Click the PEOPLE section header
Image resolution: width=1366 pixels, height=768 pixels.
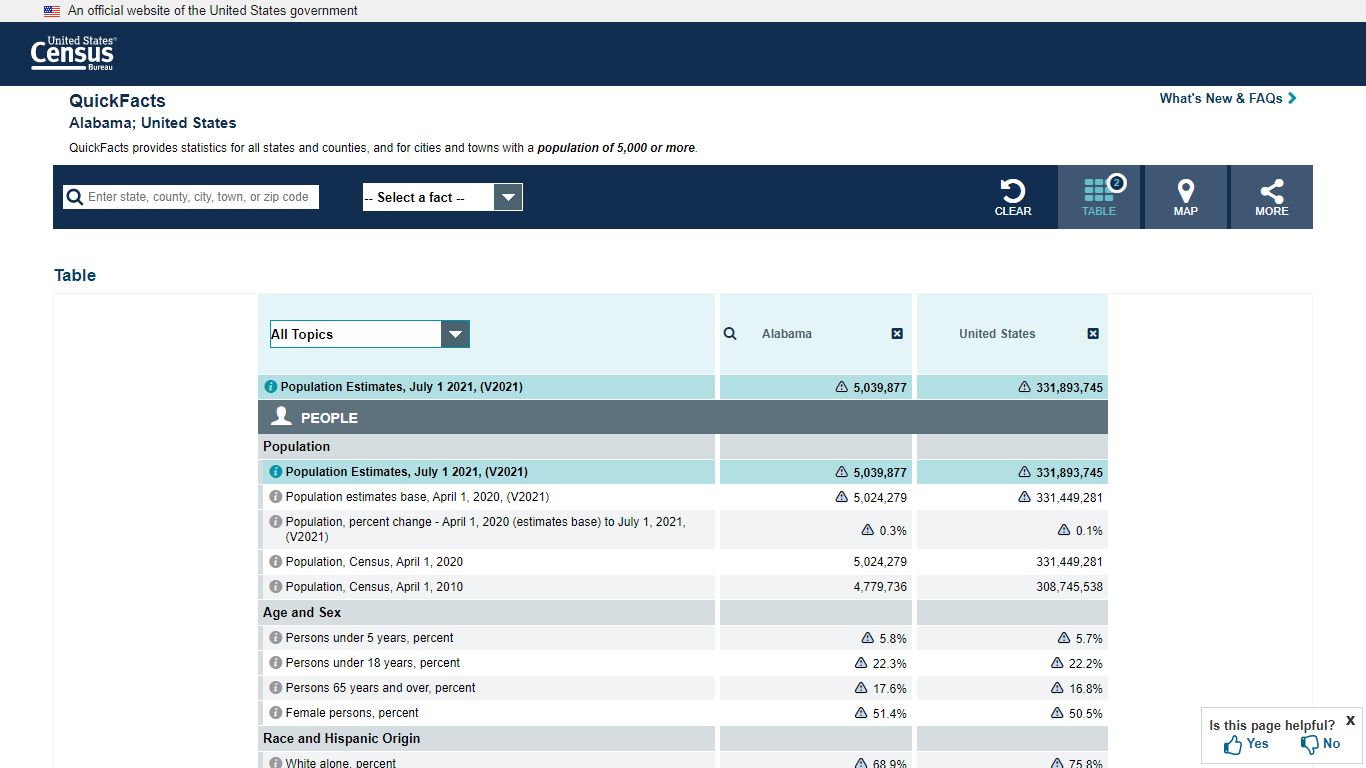point(683,417)
